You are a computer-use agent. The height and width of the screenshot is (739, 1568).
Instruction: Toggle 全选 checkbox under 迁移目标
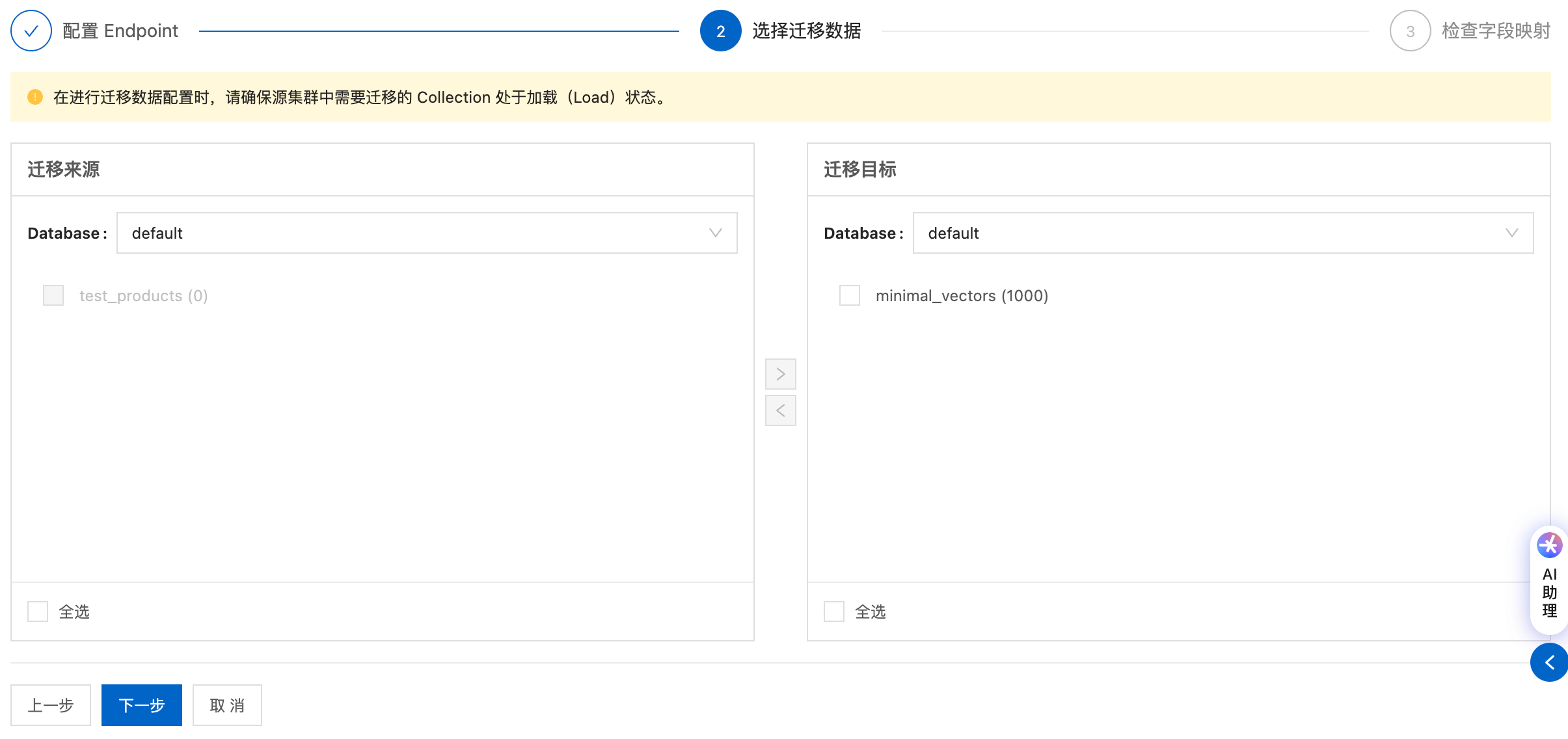[833, 611]
